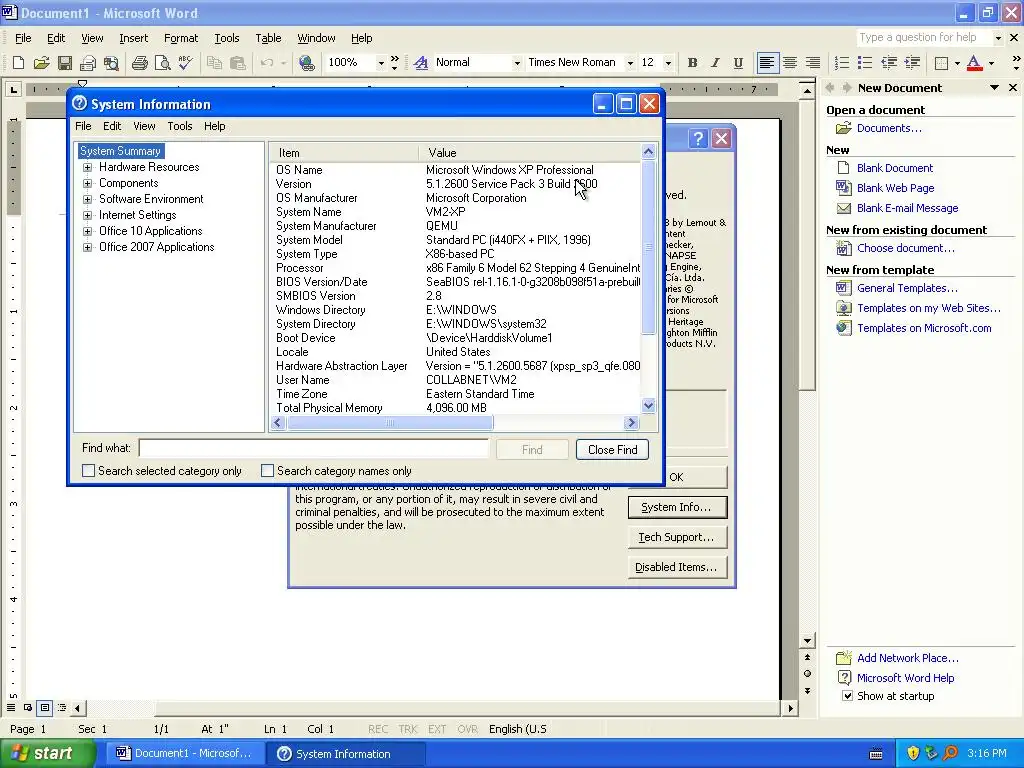
Task: Click the Open folder toolbar icon
Action: [41, 63]
